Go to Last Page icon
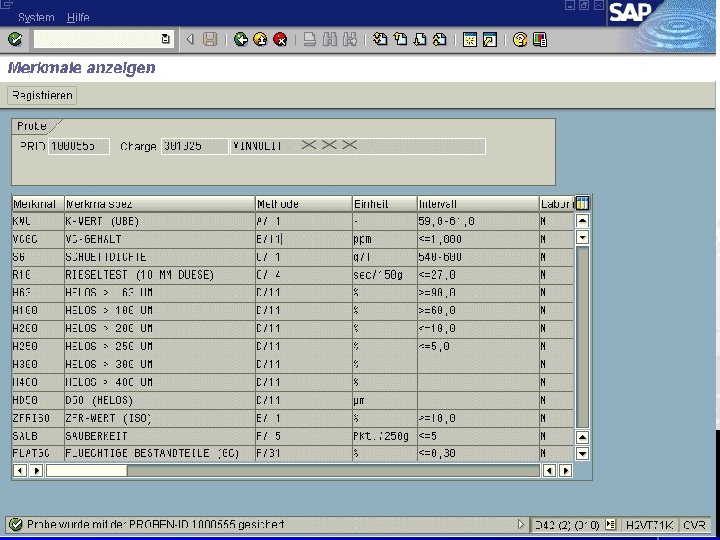 click(439, 39)
